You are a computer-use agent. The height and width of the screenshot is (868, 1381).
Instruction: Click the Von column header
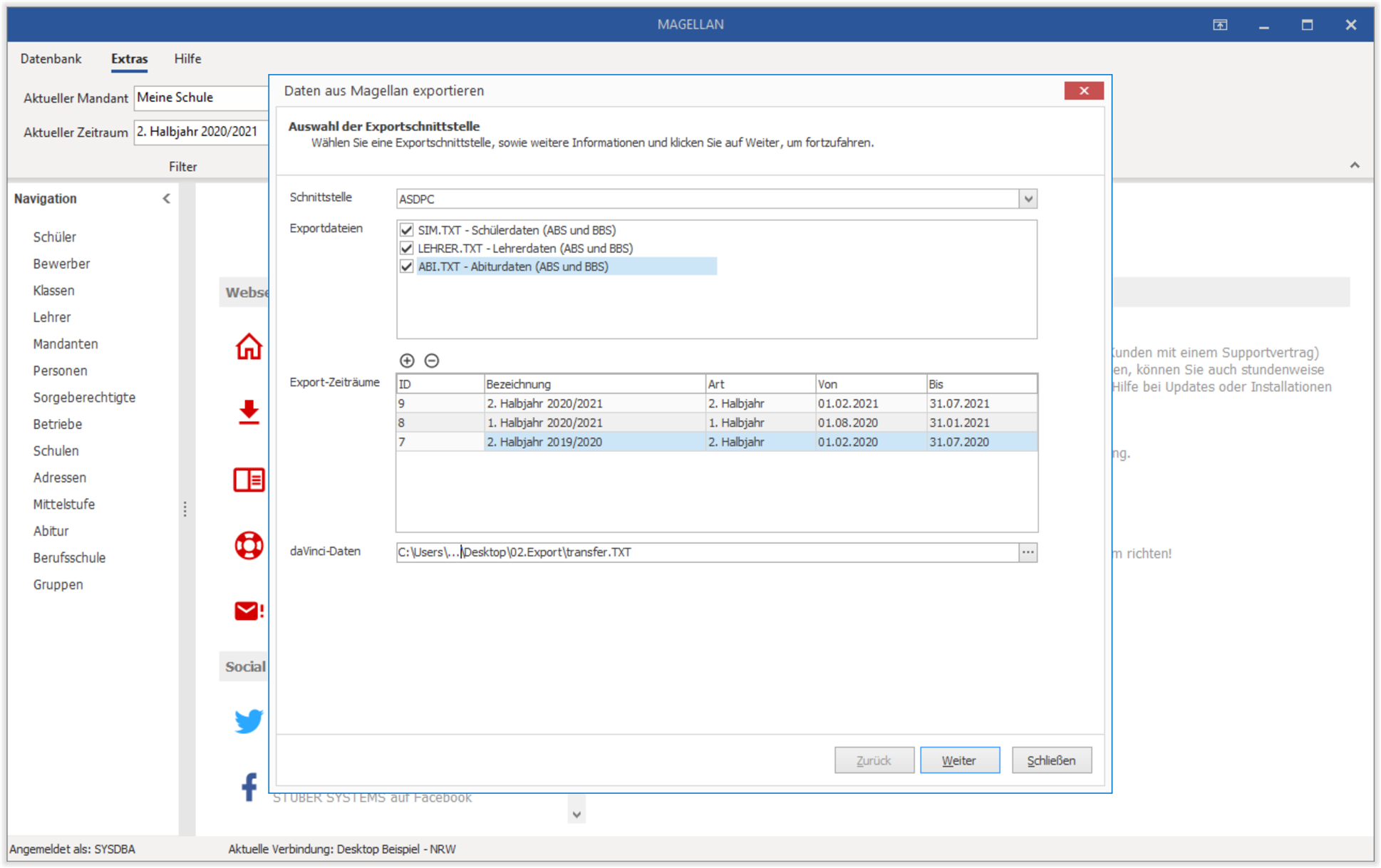pyautogui.click(x=871, y=384)
